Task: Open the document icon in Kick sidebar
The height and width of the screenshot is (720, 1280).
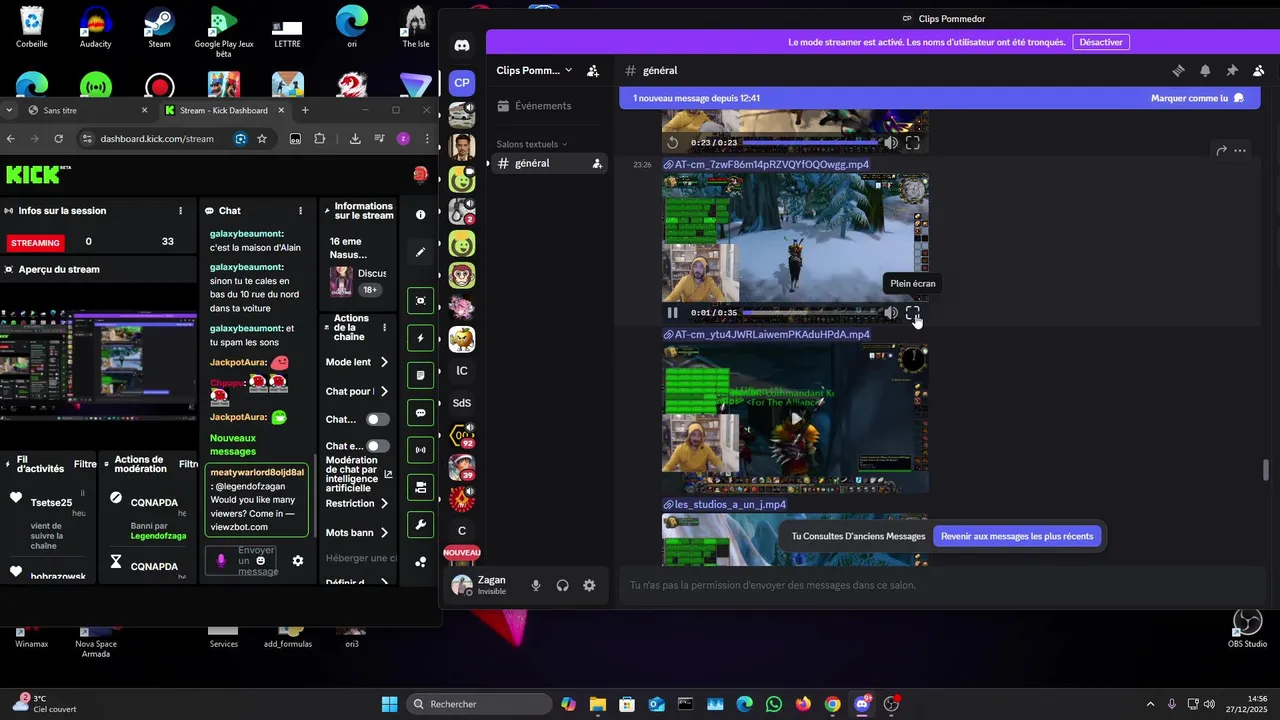Action: pyautogui.click(x=420, y=375)
